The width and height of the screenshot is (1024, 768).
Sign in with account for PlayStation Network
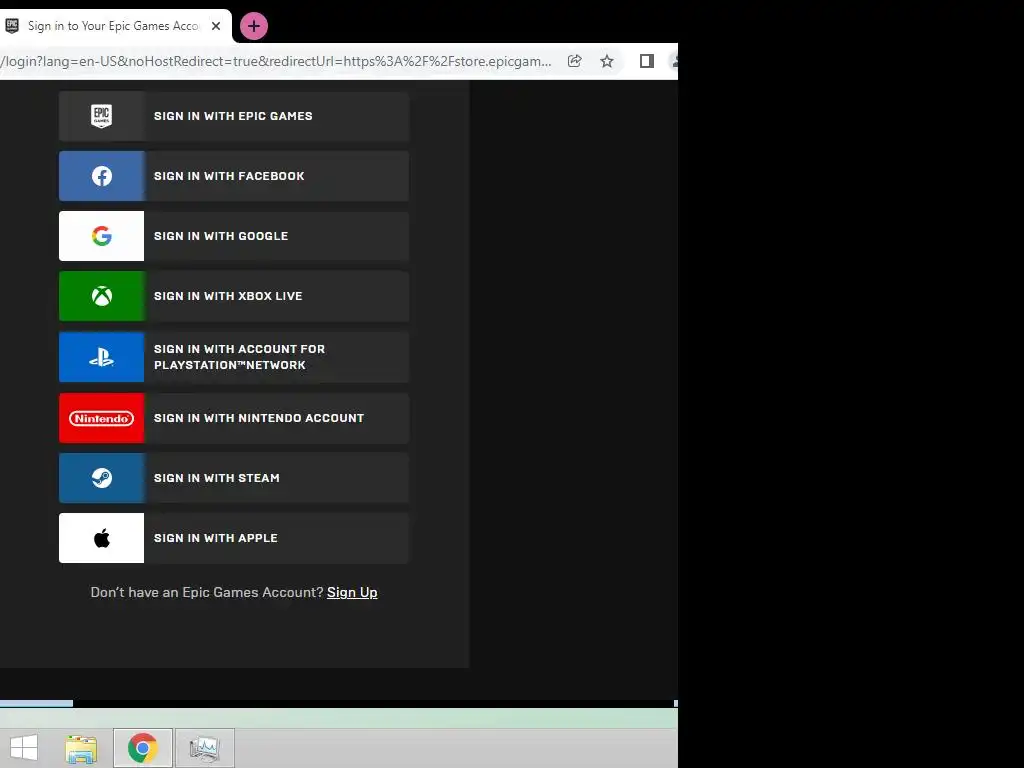234,357
